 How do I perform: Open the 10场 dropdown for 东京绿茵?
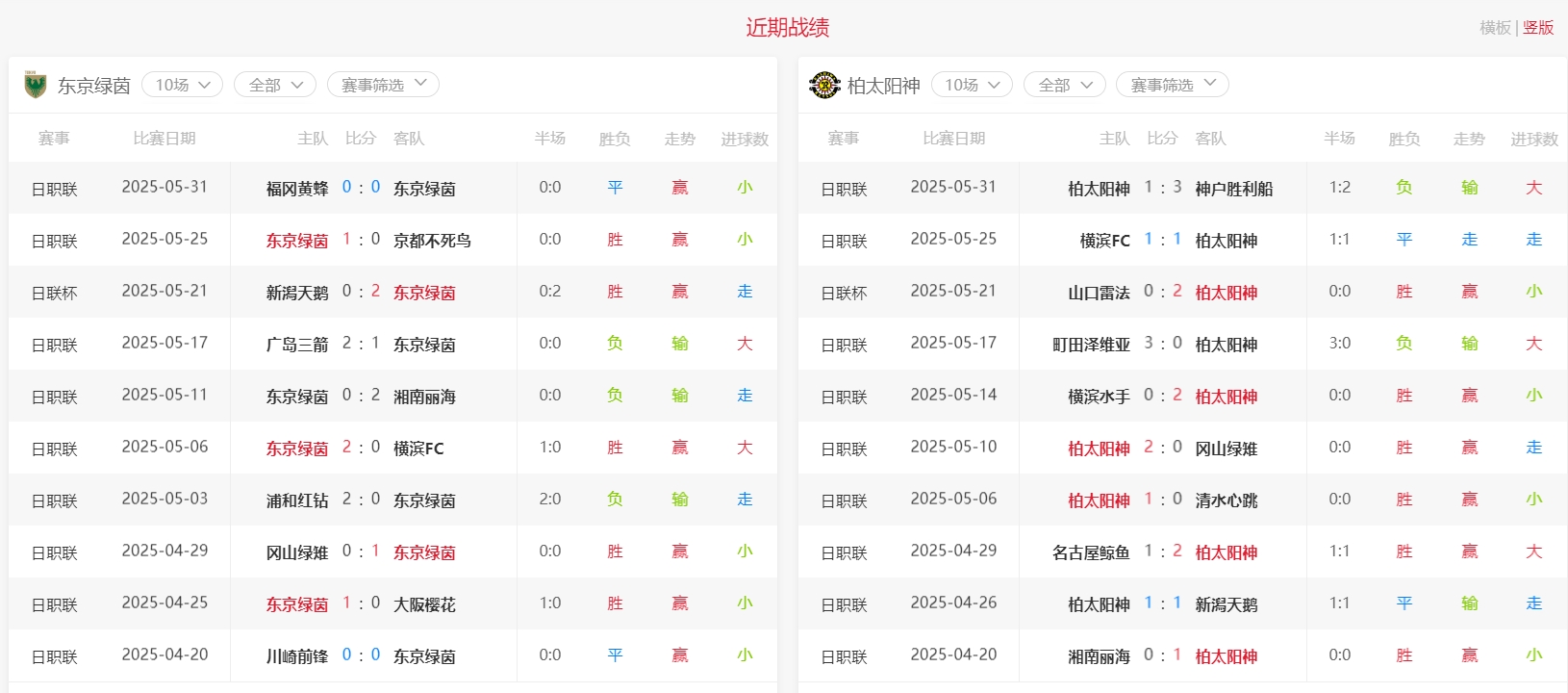click(x=183, y=85)
